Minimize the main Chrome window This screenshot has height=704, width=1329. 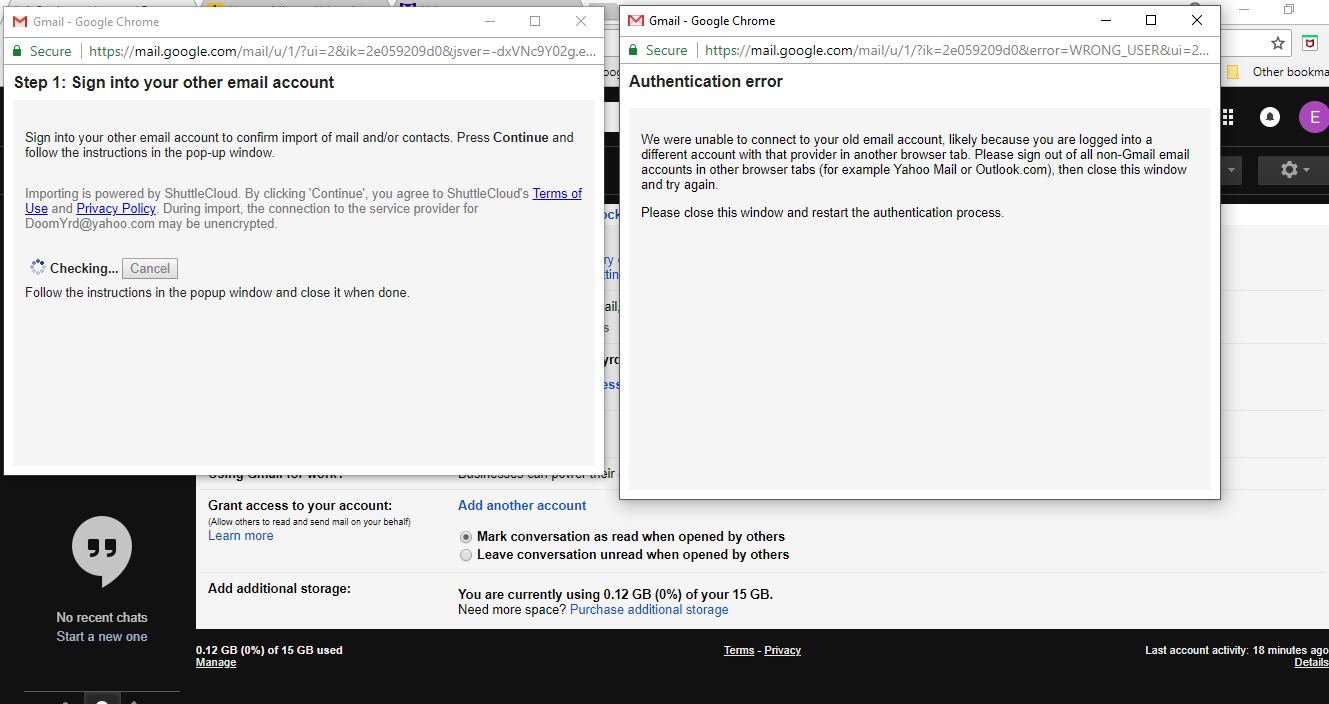(1243, 9)
